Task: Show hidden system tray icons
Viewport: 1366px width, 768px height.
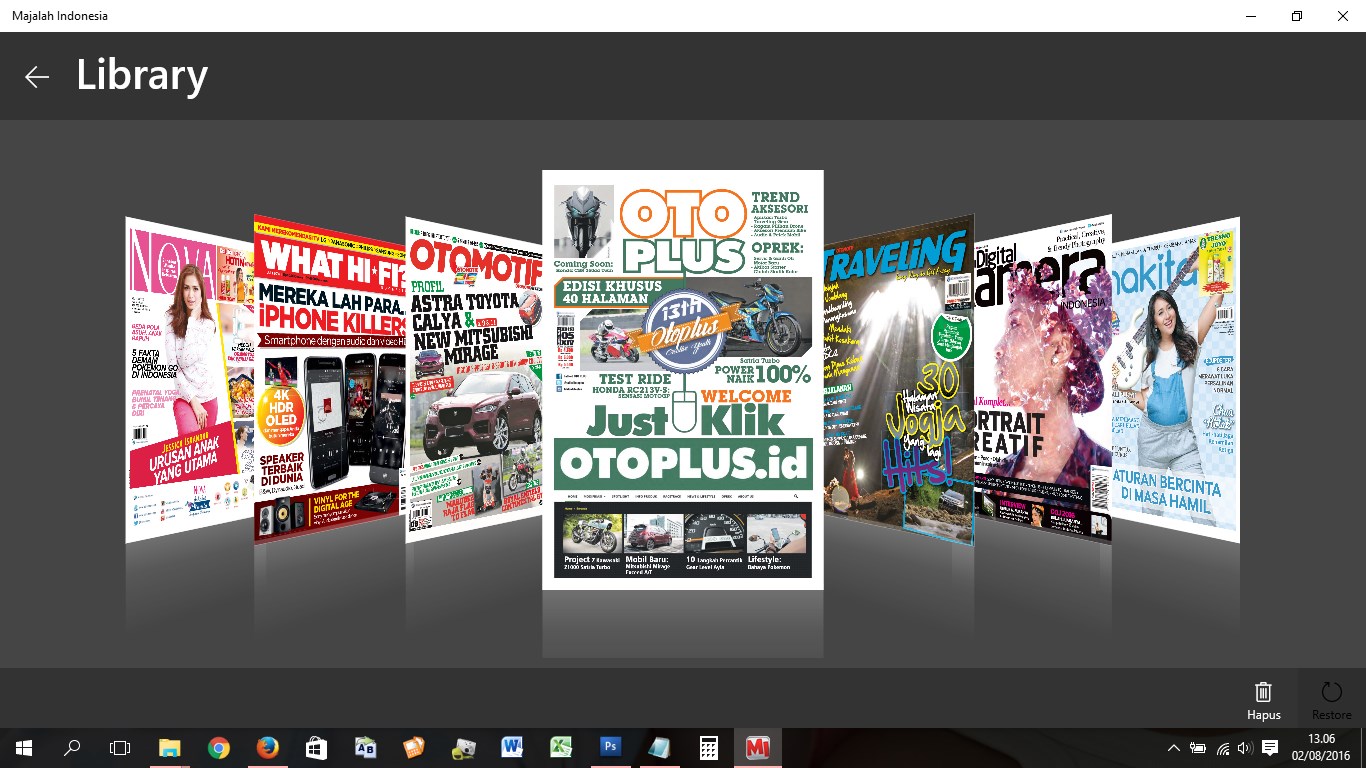Action: pos(1174,748)
